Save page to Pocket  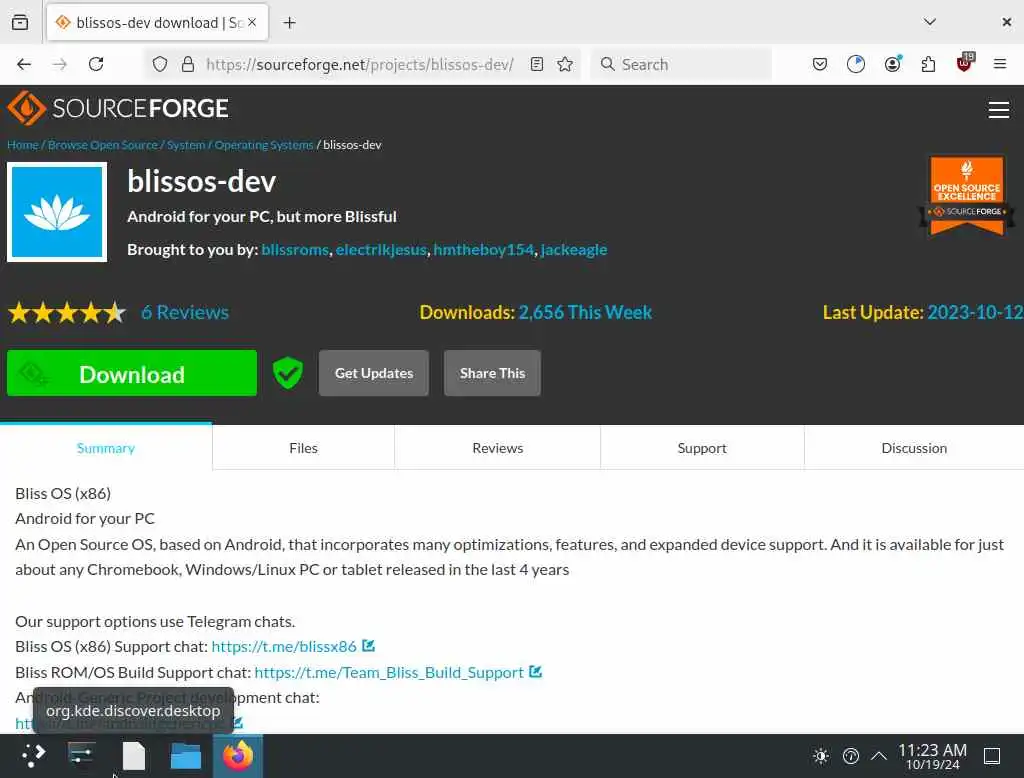point(820,64)
